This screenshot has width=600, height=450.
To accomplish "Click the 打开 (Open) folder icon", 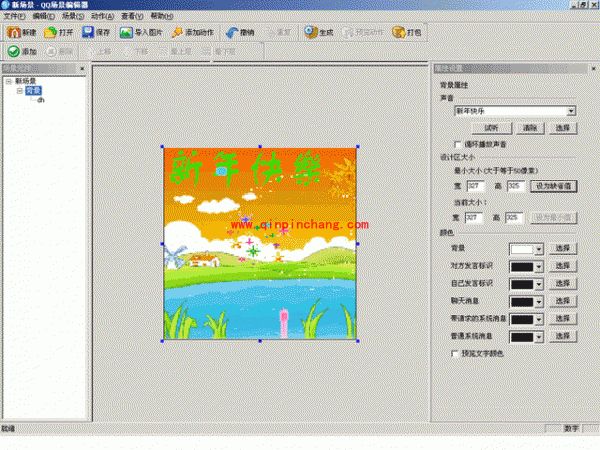I will pos(51,33).
